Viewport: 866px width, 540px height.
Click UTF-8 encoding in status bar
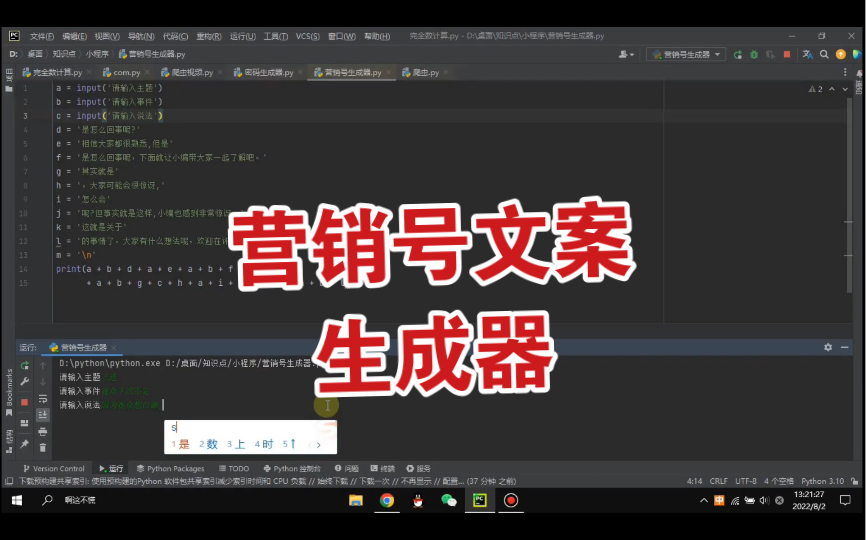(746, 481)
